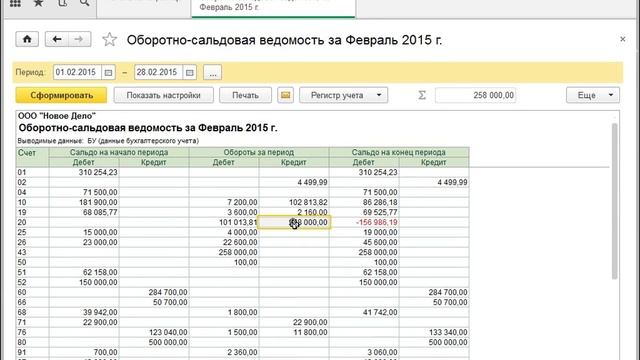
Task: Open the history icon in top bar
Action: click(x=62, y=3)
